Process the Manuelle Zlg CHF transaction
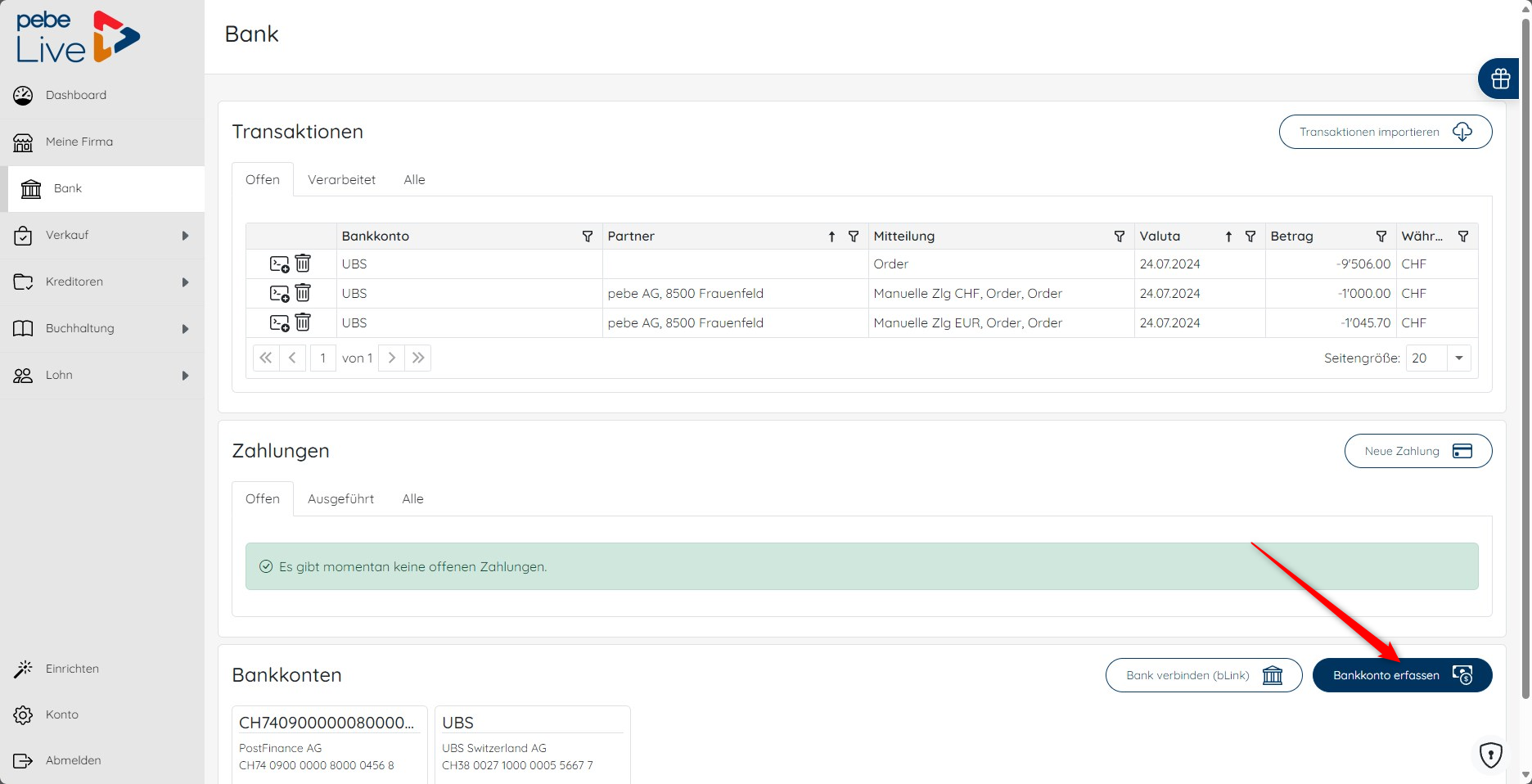This screenshot has width=1532, height=784. [280, 294]
